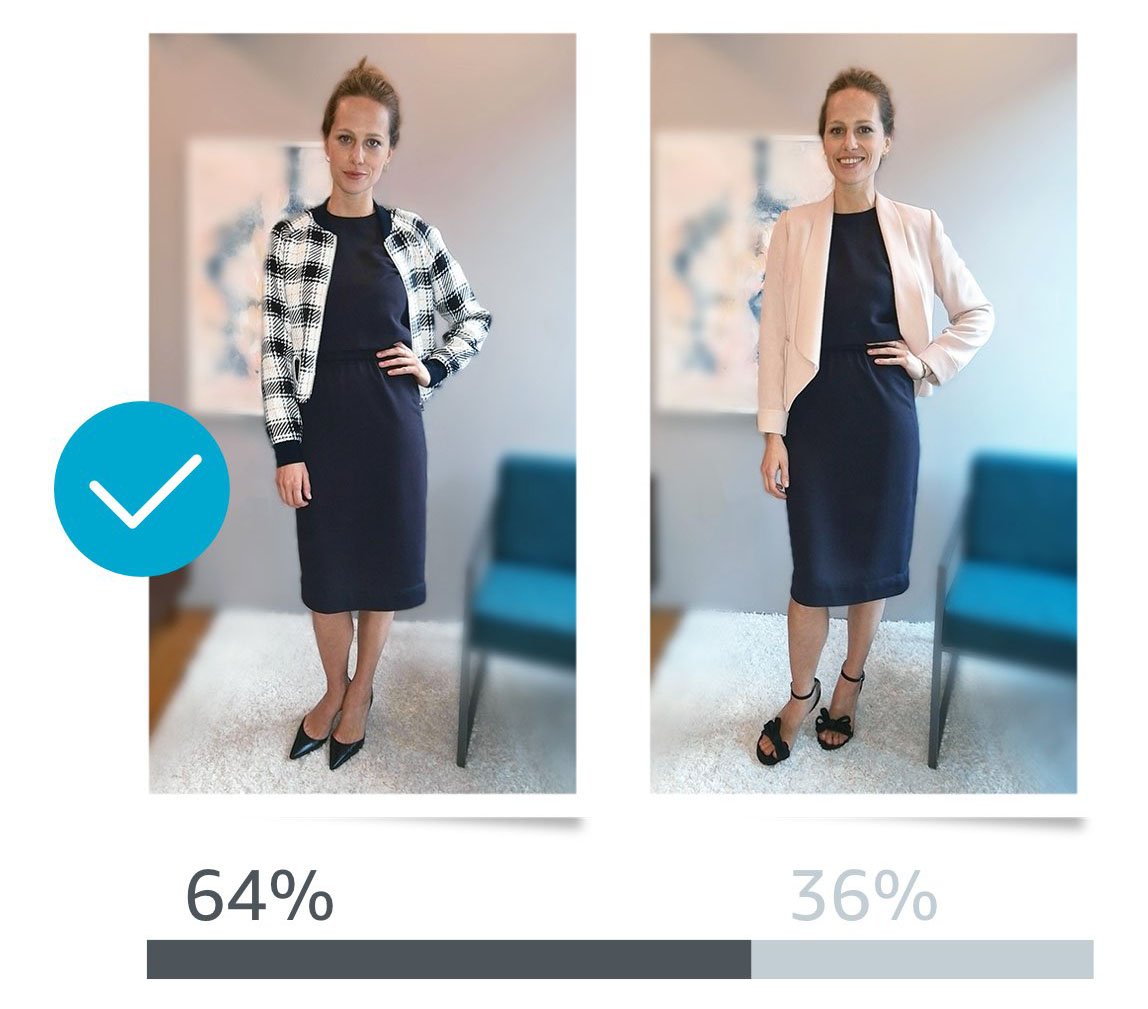Click the dark segment of the results bar
Viewport: 1148px width, 1009px height.
pyautogui.click(x=449, y=959)
